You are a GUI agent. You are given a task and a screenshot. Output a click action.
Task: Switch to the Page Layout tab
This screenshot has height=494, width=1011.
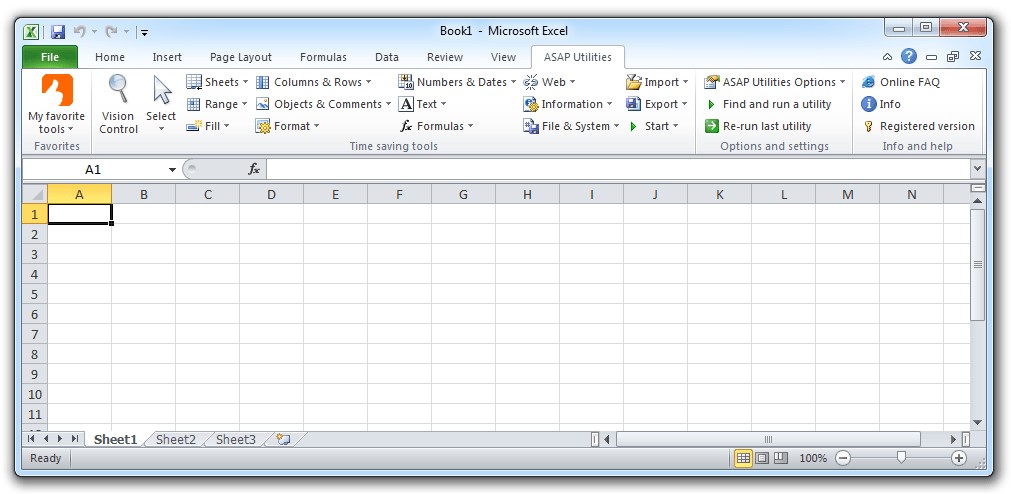240,57
